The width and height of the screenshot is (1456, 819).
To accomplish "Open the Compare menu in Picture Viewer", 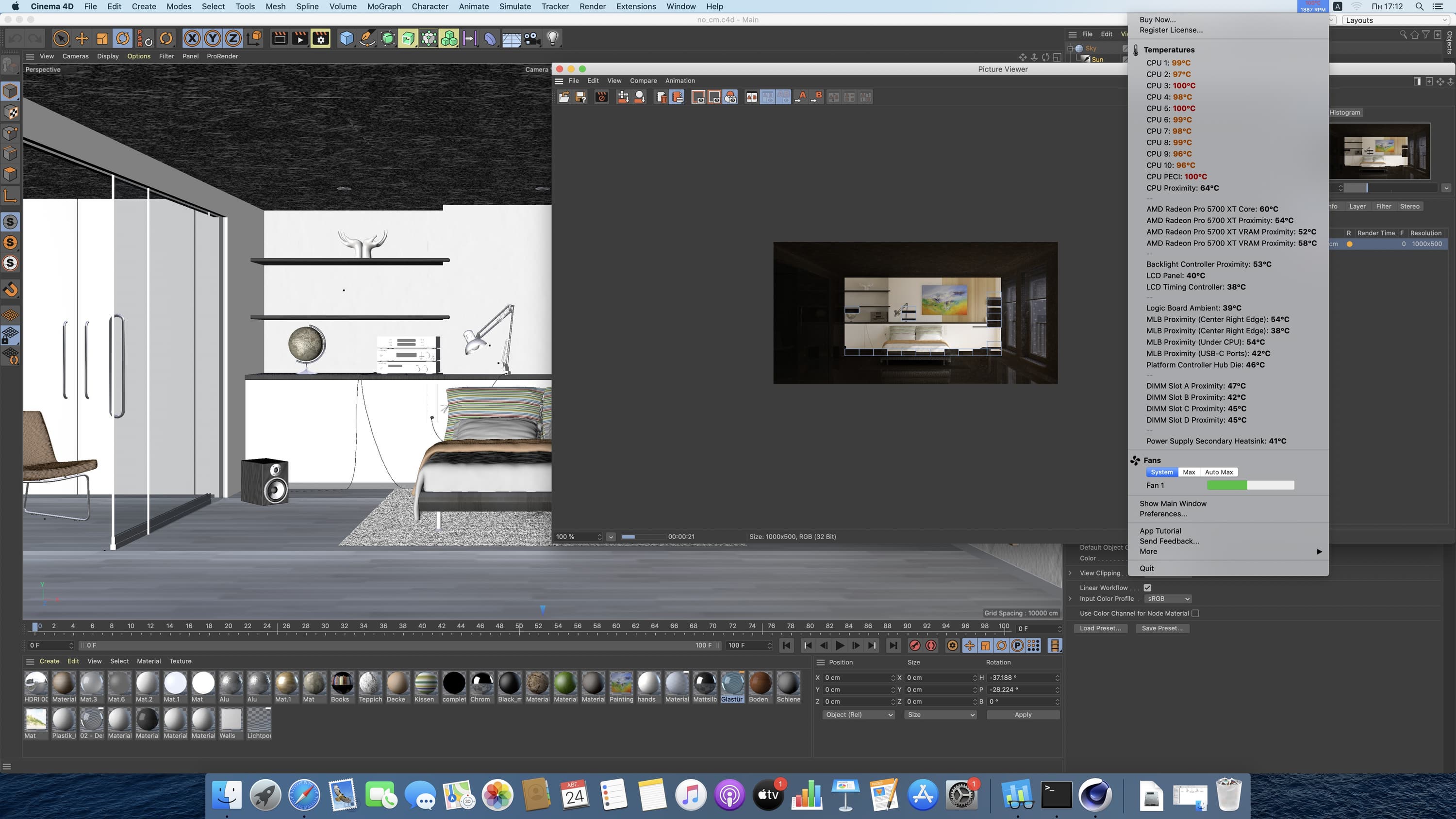I will point(643,81).
